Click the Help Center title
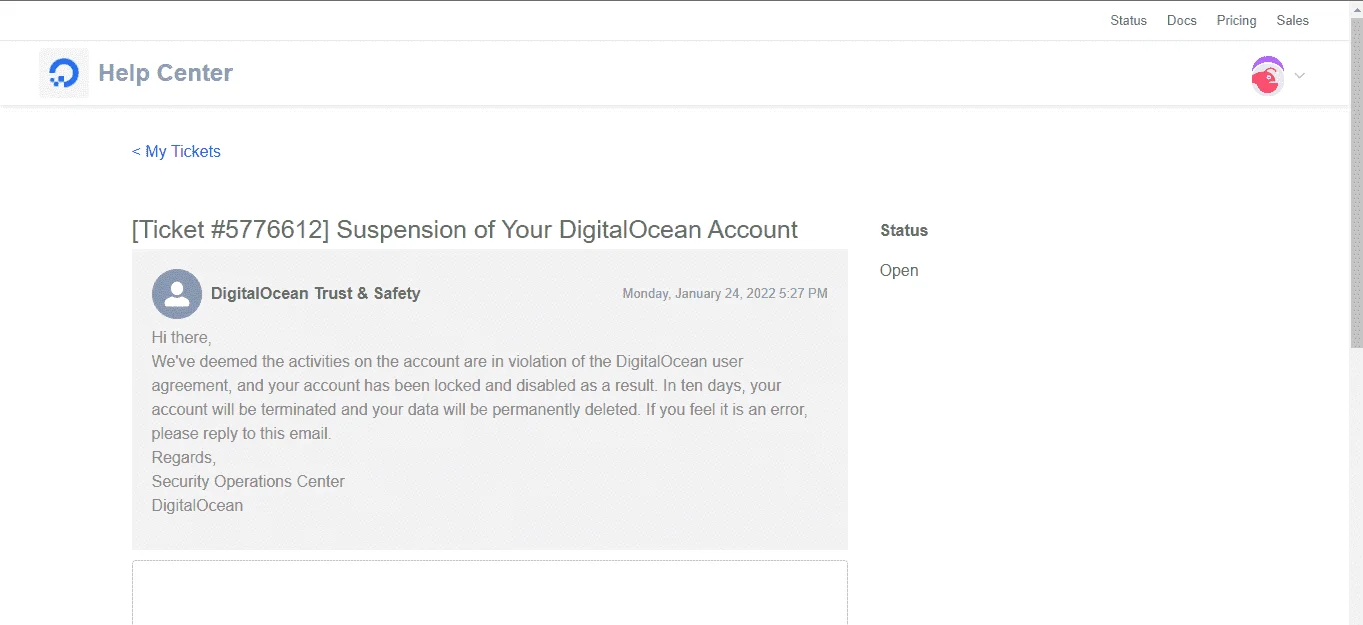Viewport: 1363px width, 625px height. [x=165, y=73]
